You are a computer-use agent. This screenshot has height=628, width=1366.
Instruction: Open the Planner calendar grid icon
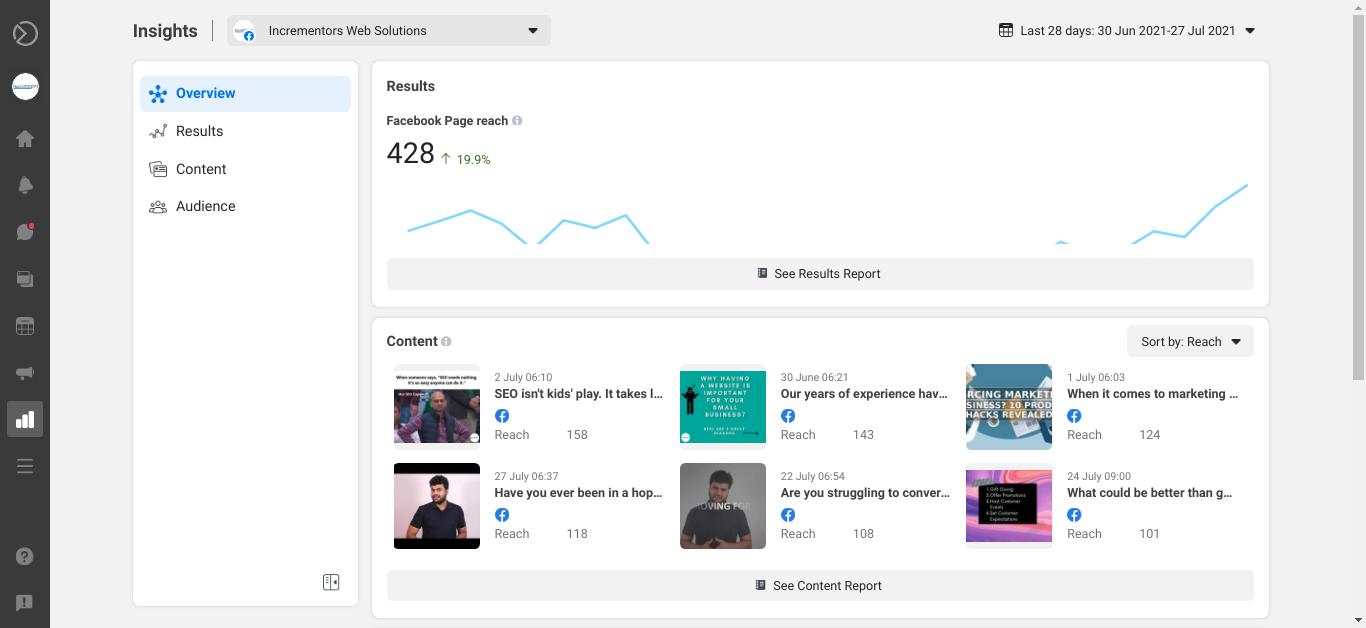tap(25, 326)
